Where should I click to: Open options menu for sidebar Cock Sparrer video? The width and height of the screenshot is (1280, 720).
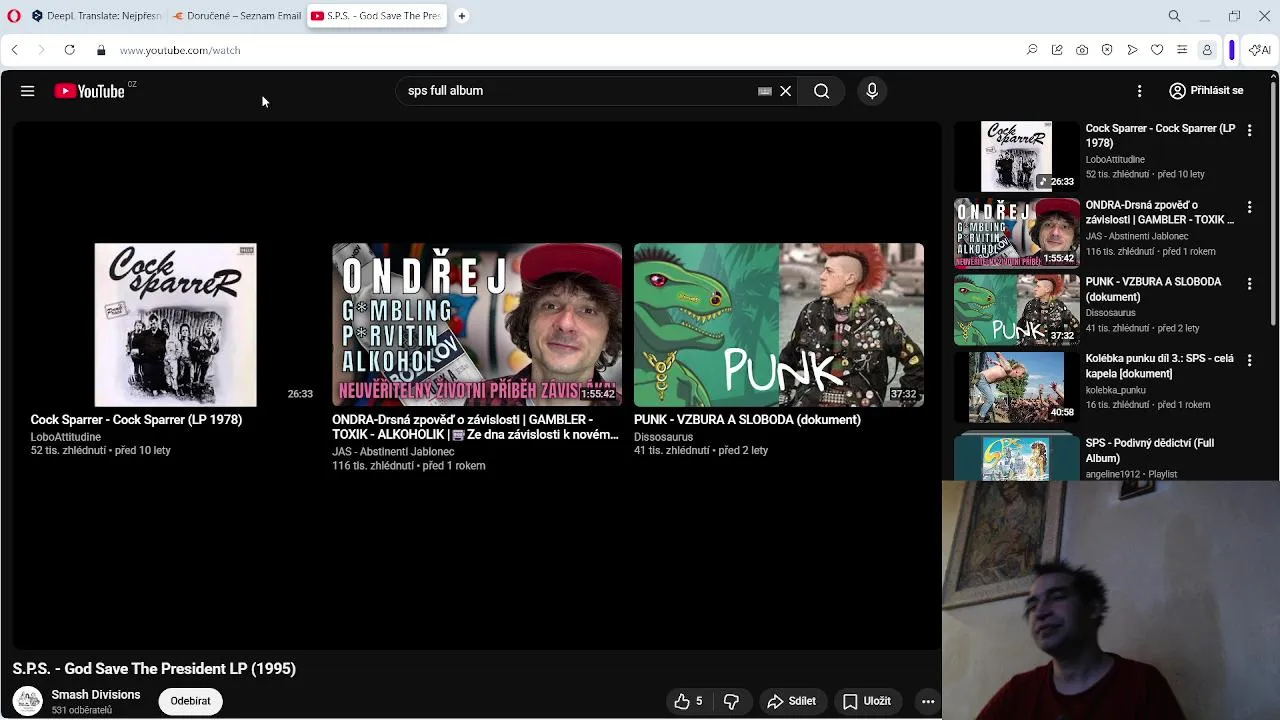point(1249,130)
